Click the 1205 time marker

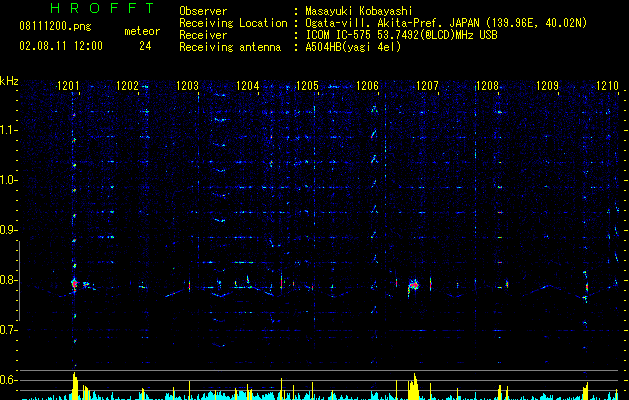[x=307, y=86]
